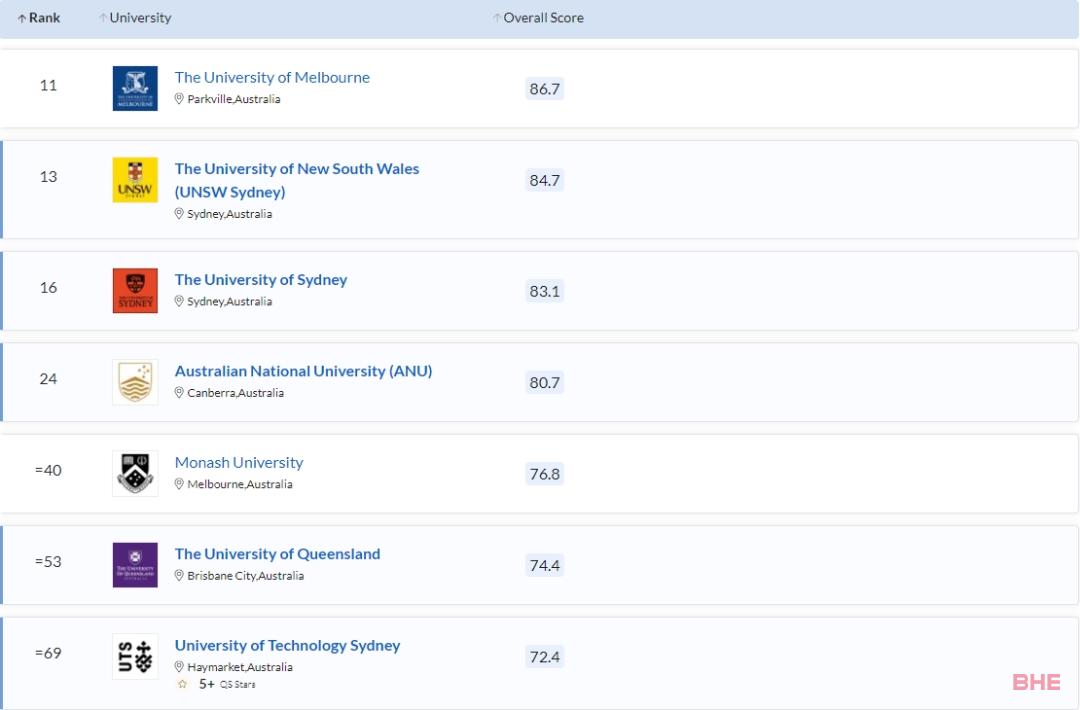1080x710 pixels.
Task: Open The University of Sydney logo
Action: (135, 291)
